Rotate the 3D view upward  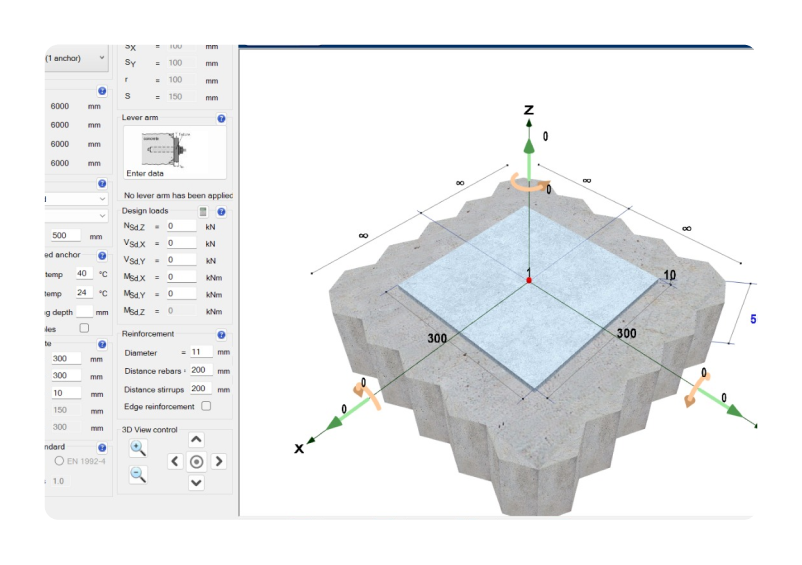197,440
